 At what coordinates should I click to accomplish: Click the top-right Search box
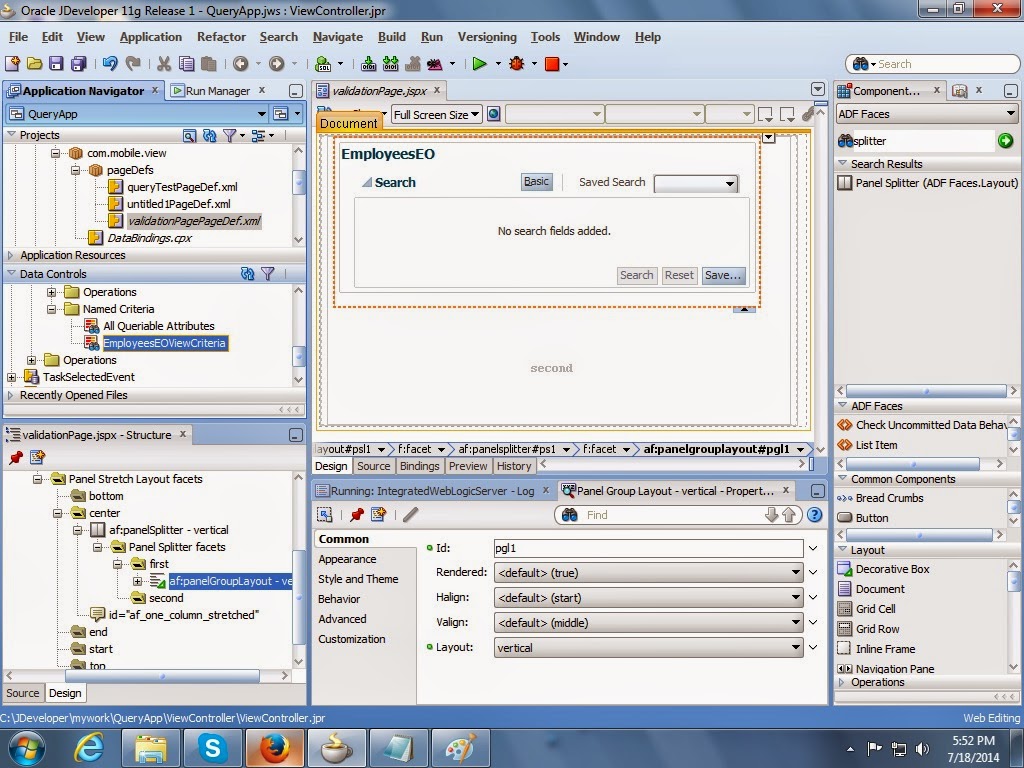point(933,64)
